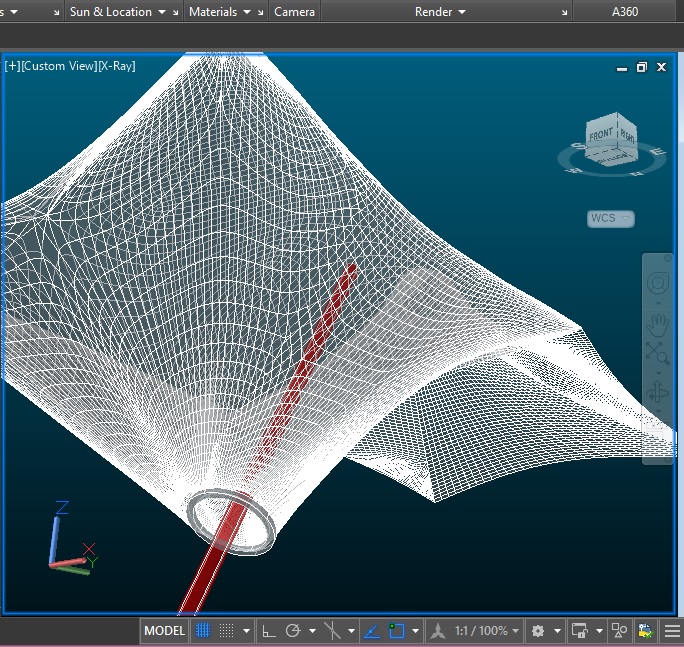This screenshot has height=647, width=684.
Task: Click the [+] viewport controls label
Action: tap(12, 66)
